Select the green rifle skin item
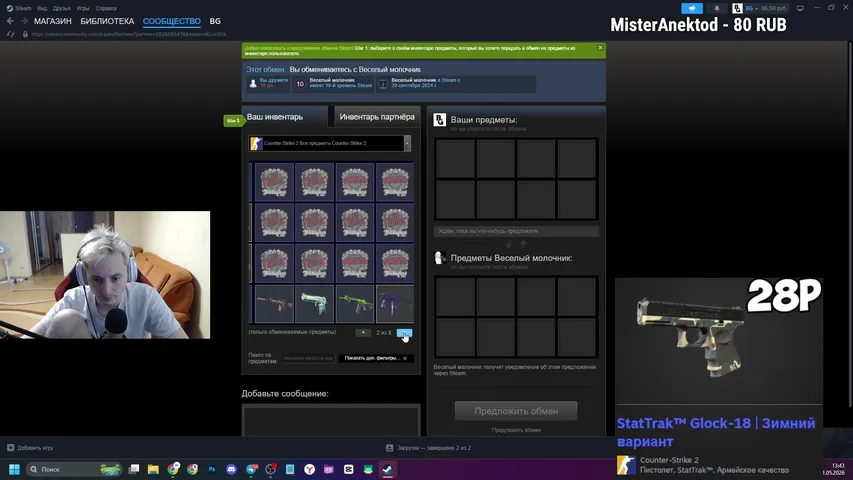853x480 pixels. click(x=355, y=304)
